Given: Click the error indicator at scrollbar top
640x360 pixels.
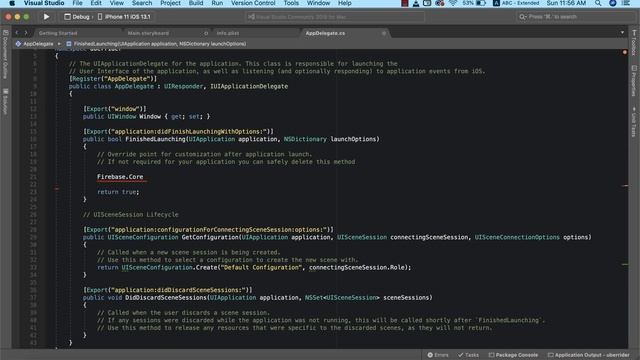Looking at the screenshot, I should coord(624,52).
